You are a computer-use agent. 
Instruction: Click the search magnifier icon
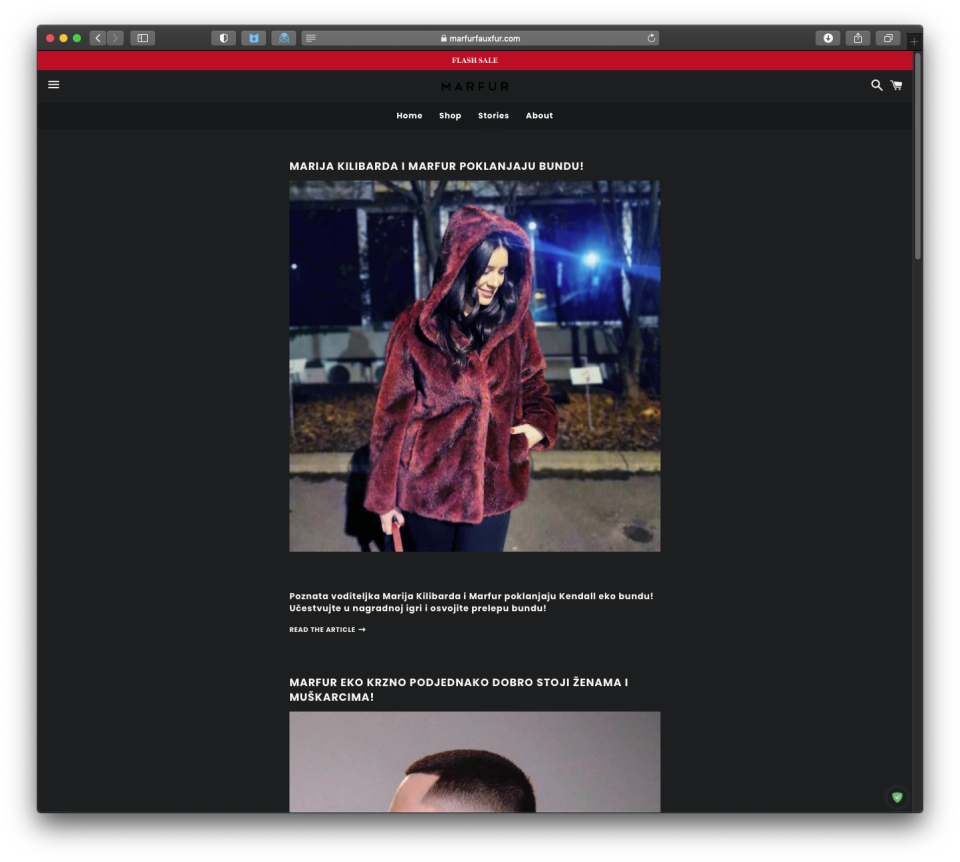coord(876,85)
